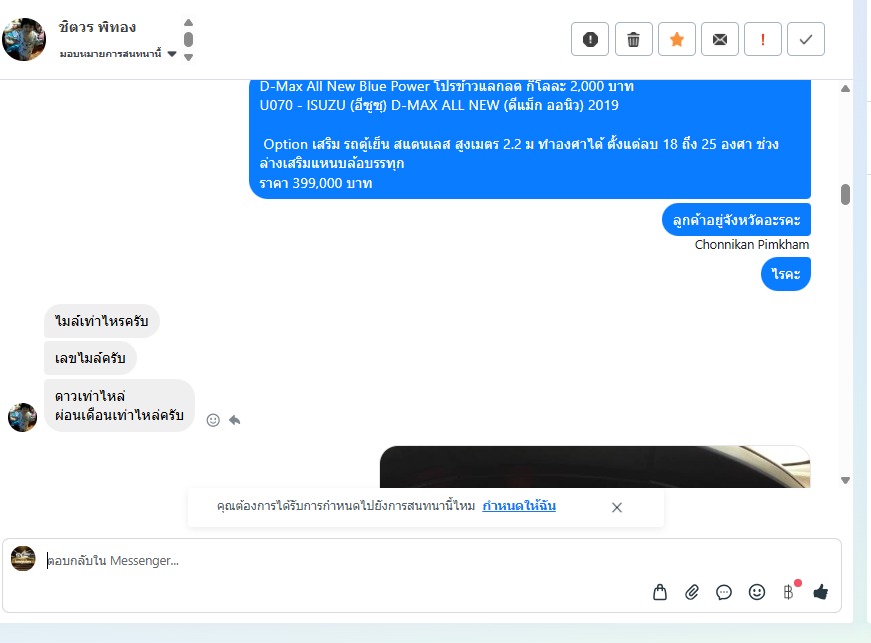
Task: Mark as unread using the envelope icon
Action: coord(720,39)
